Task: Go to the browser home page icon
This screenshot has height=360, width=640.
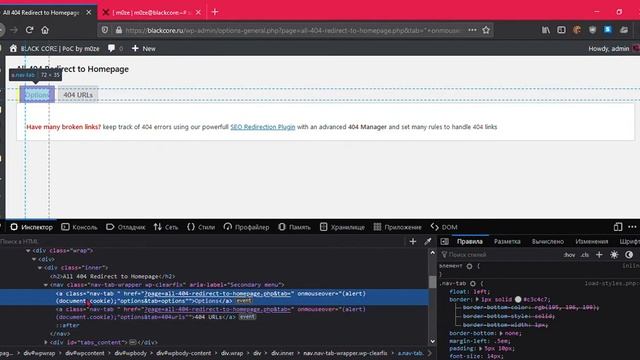Action: point(45,30)
